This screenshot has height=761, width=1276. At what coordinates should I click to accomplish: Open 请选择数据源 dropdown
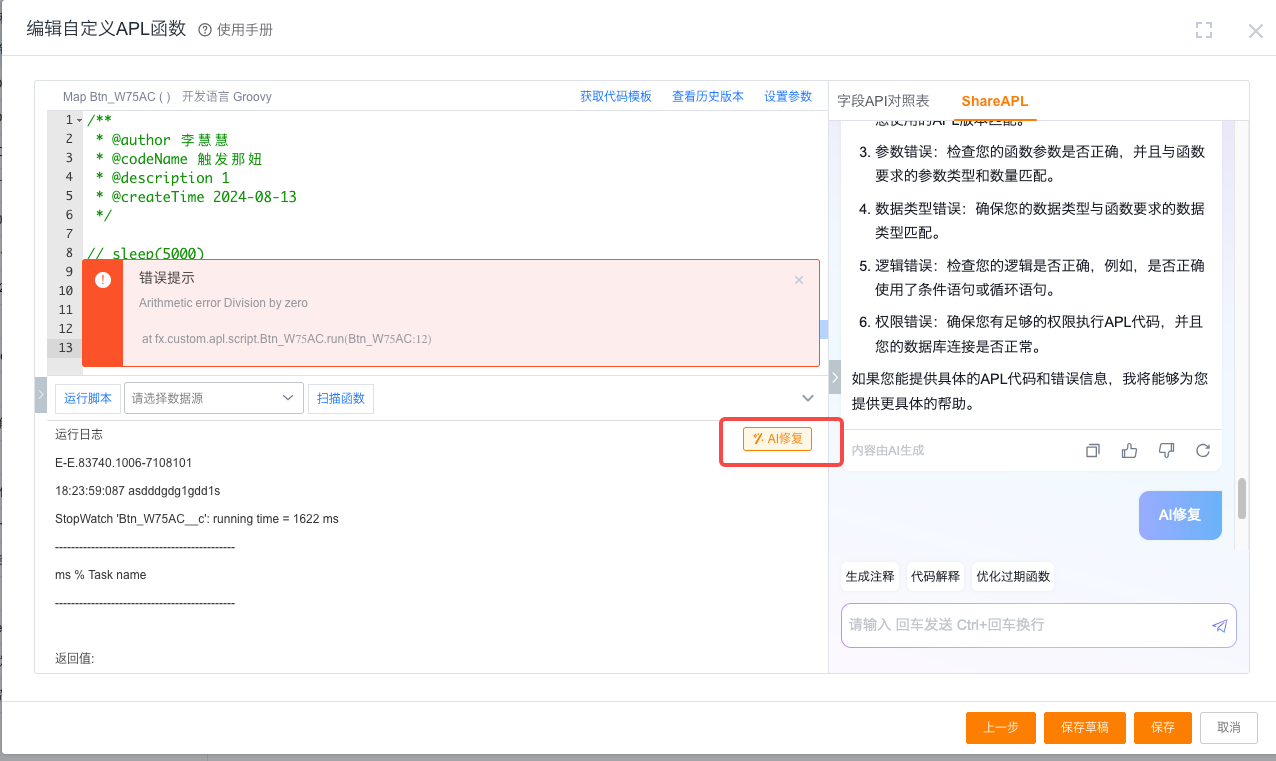click(214, 398)
